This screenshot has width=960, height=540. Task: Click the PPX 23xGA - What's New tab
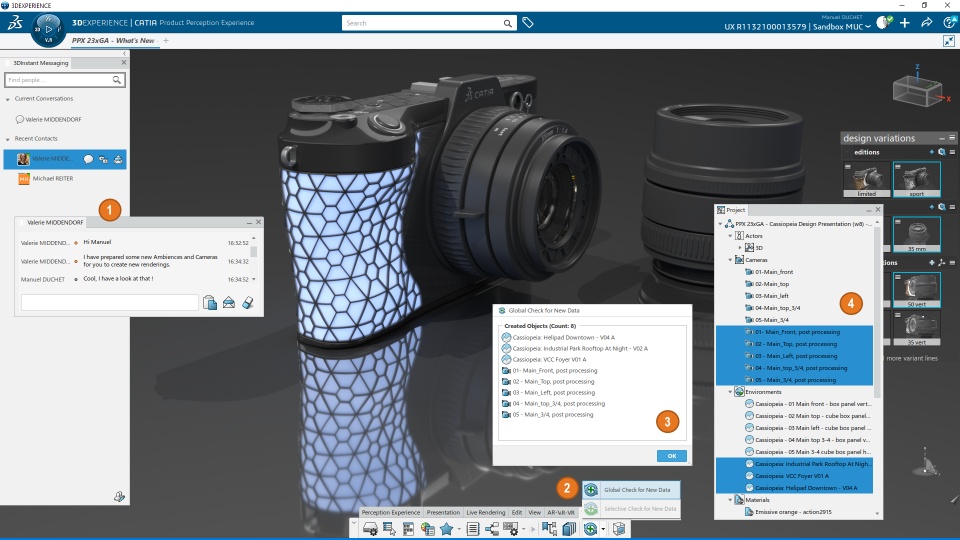(x=113, y=40)
